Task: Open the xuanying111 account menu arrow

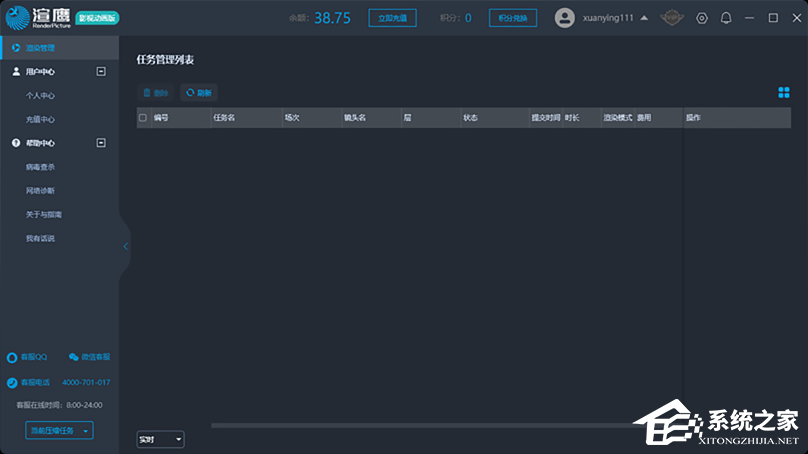Action: (644, 18)
